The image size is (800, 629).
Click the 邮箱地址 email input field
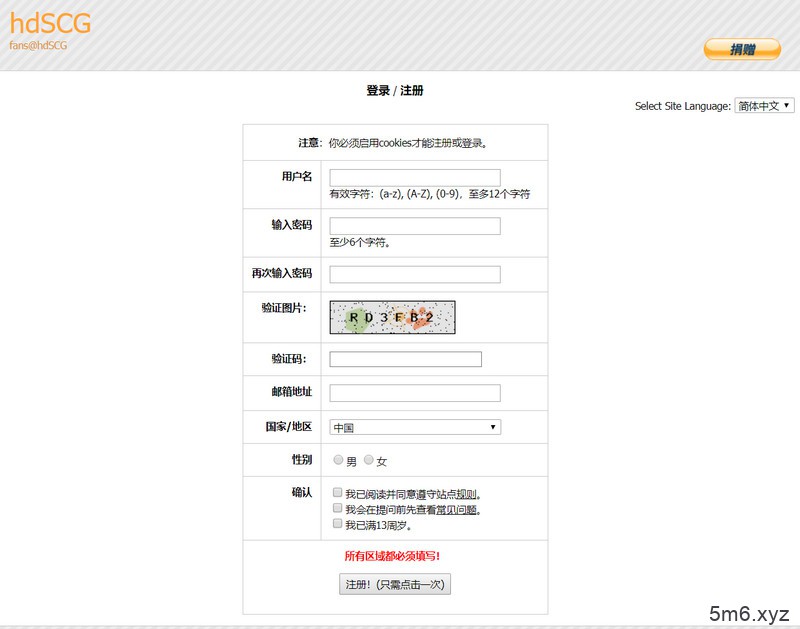(x=413, y=393)
